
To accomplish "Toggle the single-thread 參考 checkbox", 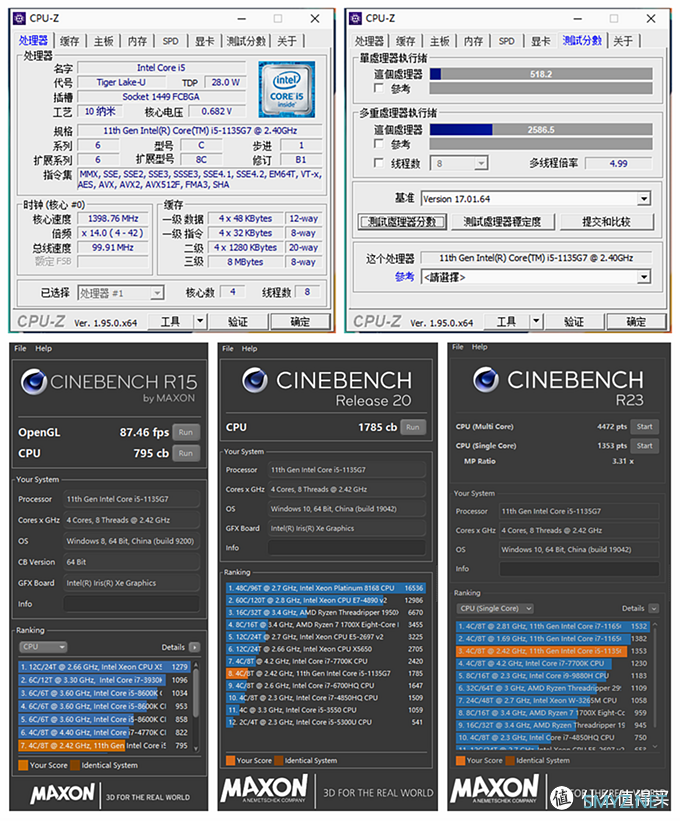I will 378,88.
